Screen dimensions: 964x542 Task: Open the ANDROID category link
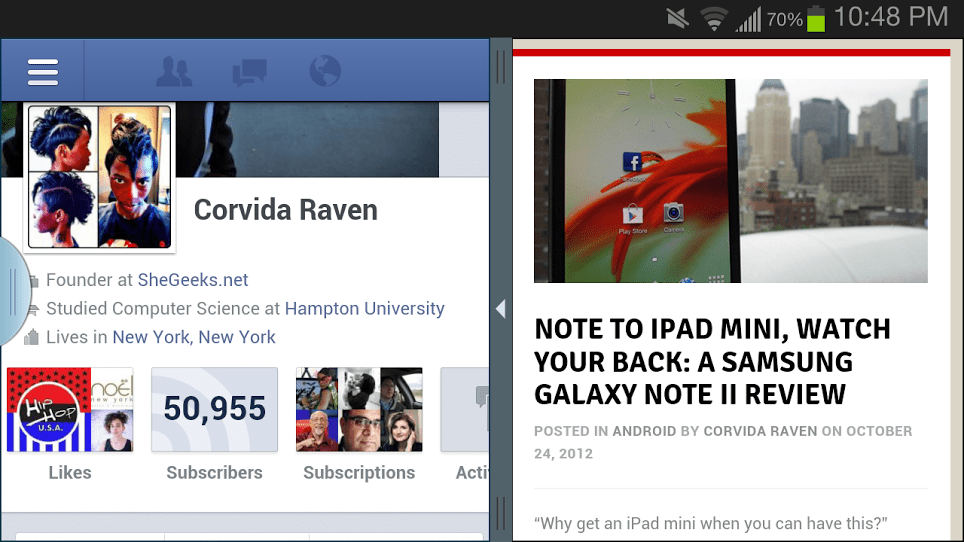click(644, 431)
